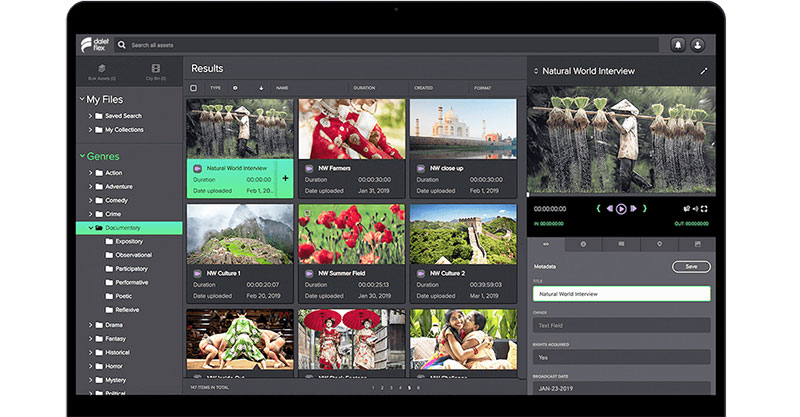Click the Owner text field
The image size is (800, 417).
[x=621, y=325]
